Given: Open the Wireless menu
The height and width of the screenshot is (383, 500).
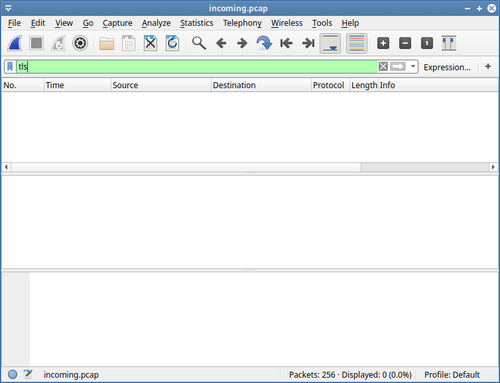Looking at the screenshot, I should coord(287,23).
